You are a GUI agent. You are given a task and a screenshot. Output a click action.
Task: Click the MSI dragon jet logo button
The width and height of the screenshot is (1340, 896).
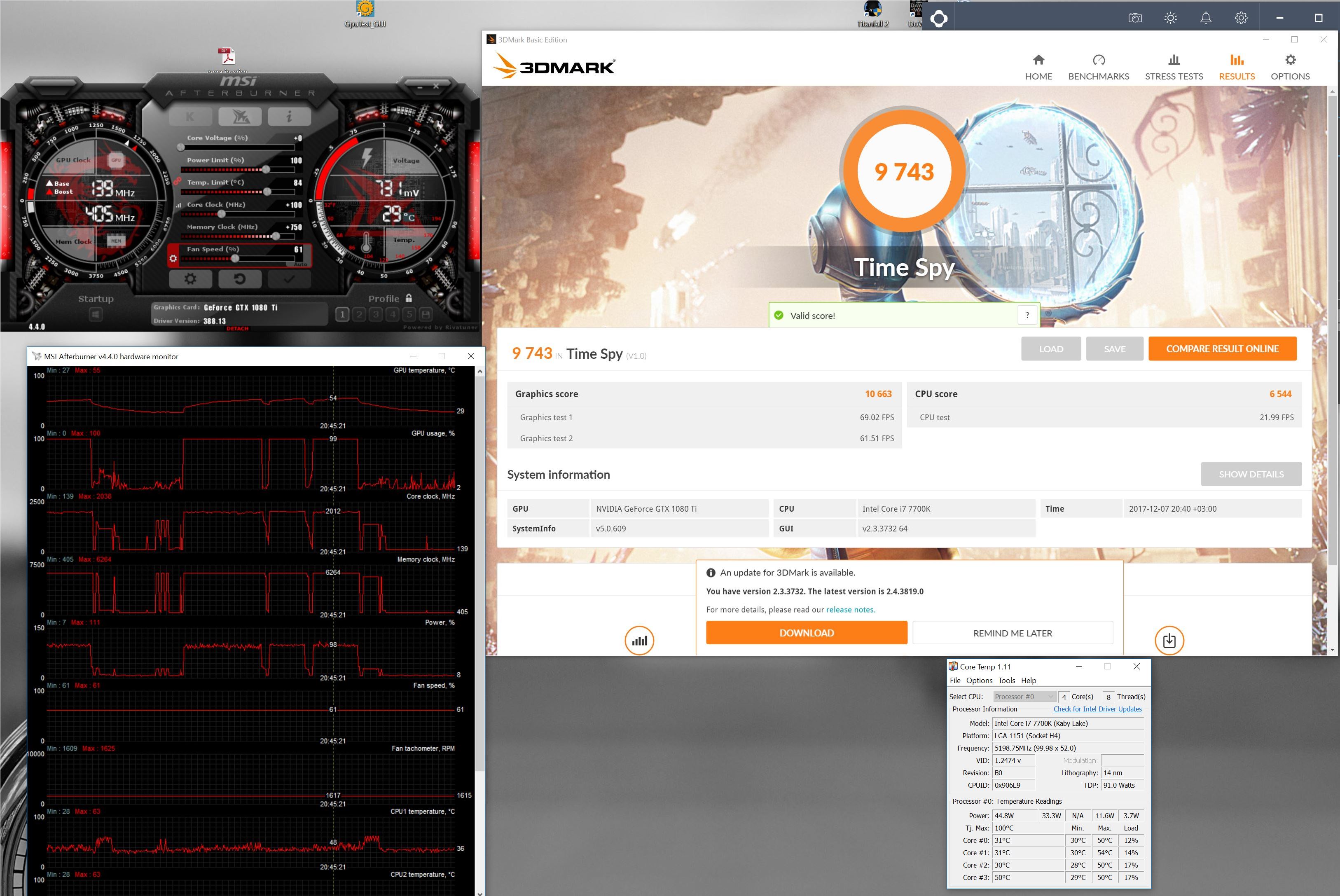point(240,117)
